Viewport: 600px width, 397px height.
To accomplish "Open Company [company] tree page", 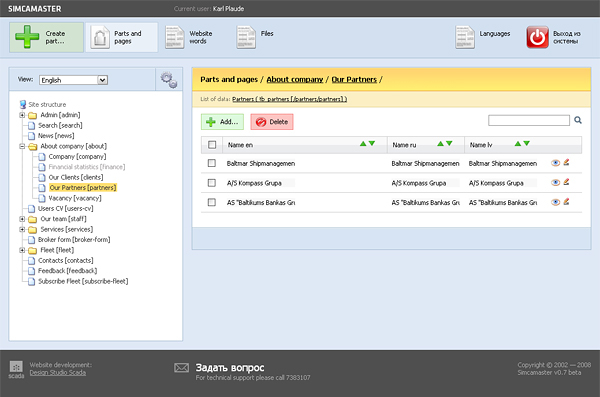I will tap(77, 157).
